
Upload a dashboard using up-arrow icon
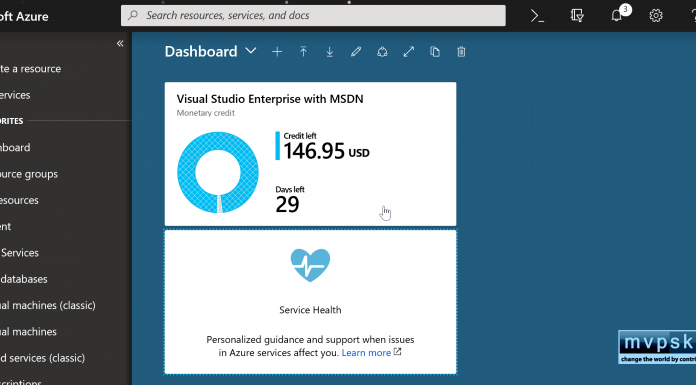(x=303, y=52)
